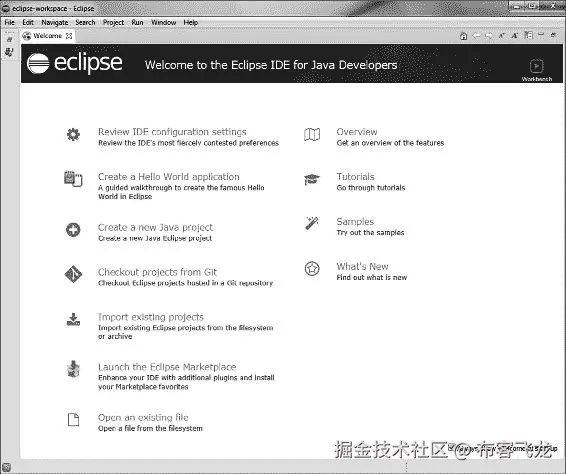Viewport: 566px width, 474px height.
Task: Click the Eclipse icon in the title bar
Action: (x=6, y=8)
